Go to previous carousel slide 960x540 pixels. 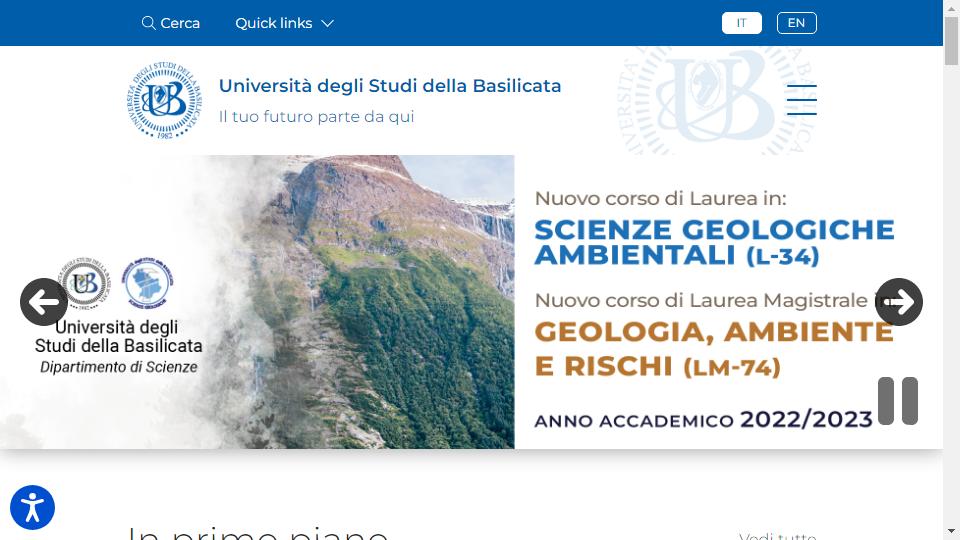click(x=43, y=302)
